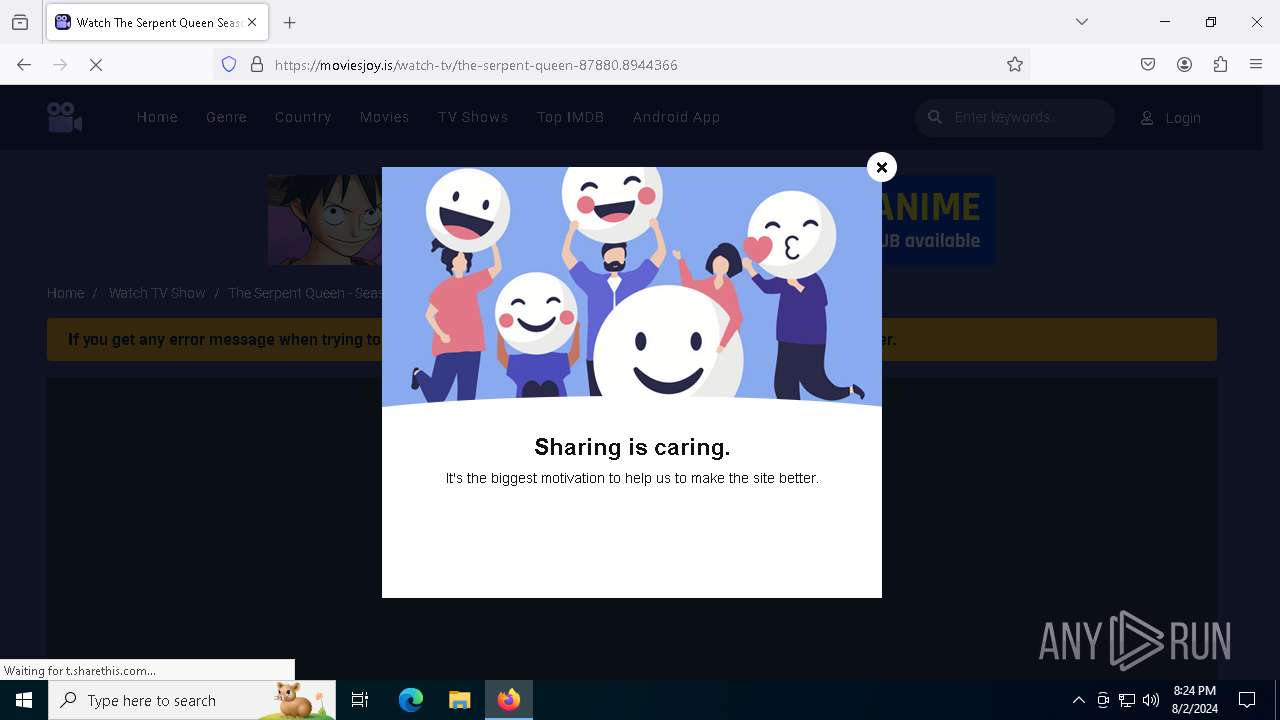This screenshot has height=720, width=1280.
Task: Open Task View on taskbar
Action: coord(360,700)
